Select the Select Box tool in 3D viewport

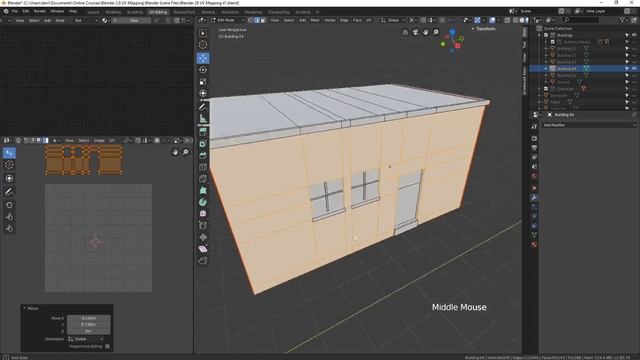(x=203, y=33)
